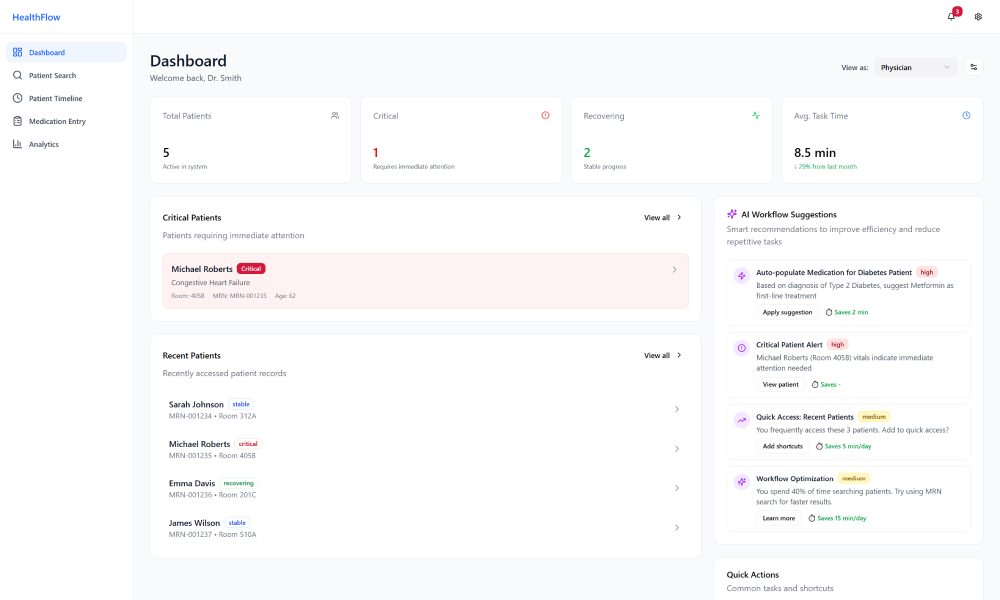Click the high badge on Auto-populate Medication
Image resolution: width=1000 pixels, height=600 pixels.
(927, 272)
